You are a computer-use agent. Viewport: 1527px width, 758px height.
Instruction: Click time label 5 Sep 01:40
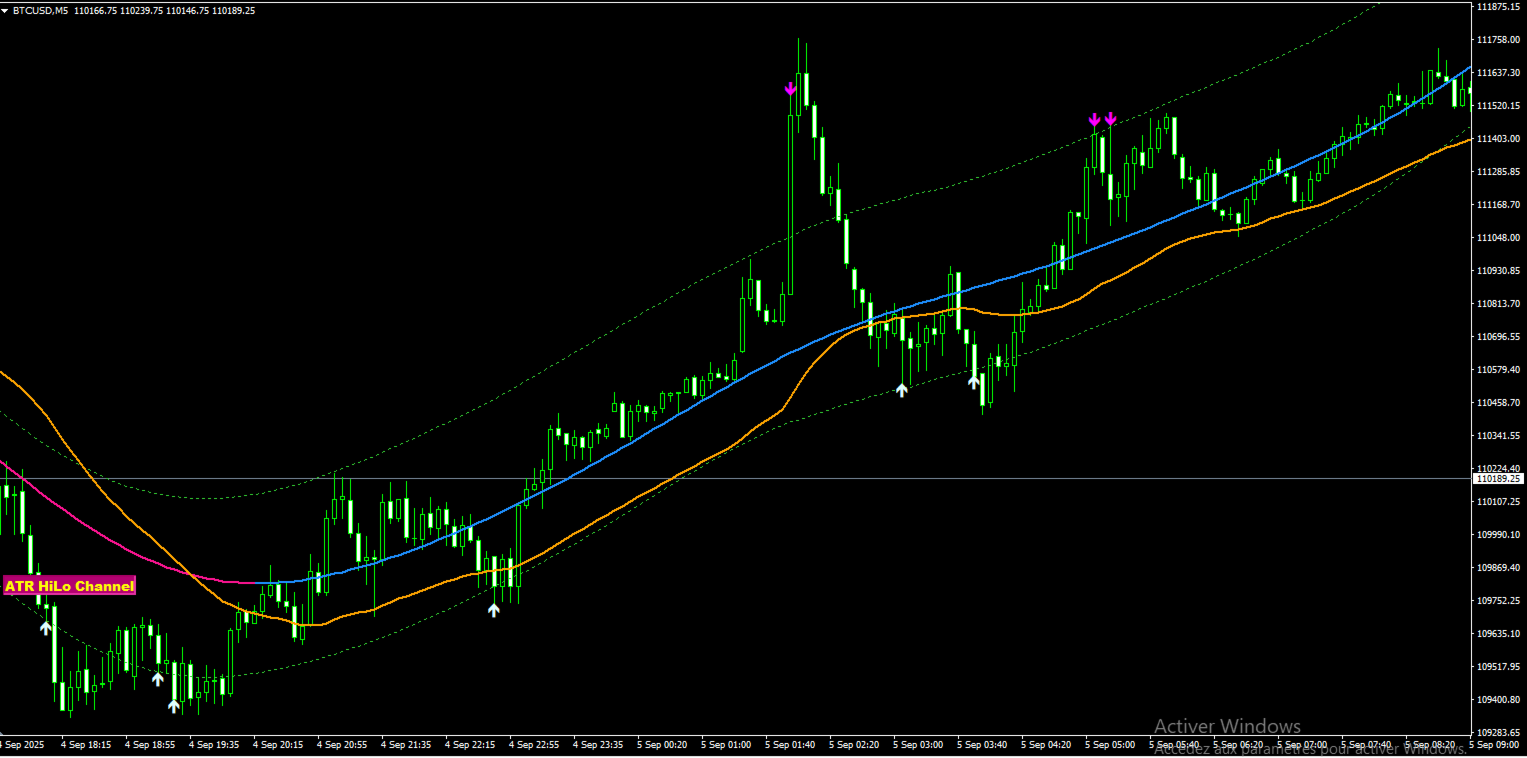[x=790, y=744]
